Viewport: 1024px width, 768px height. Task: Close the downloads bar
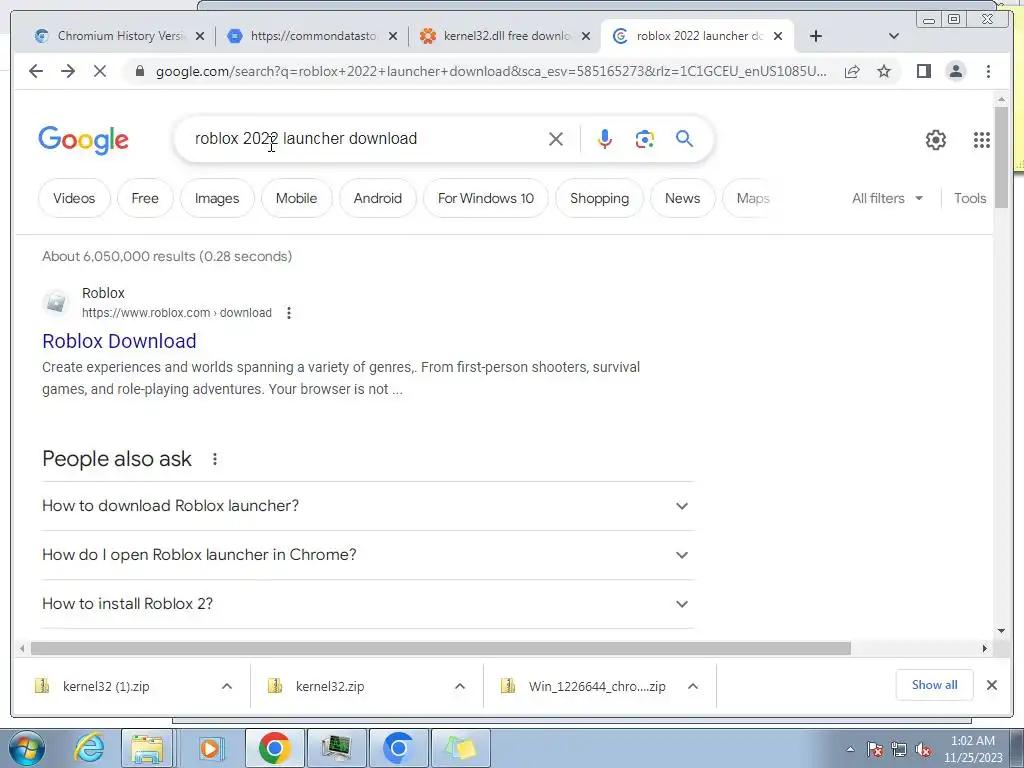click(991, 685)
